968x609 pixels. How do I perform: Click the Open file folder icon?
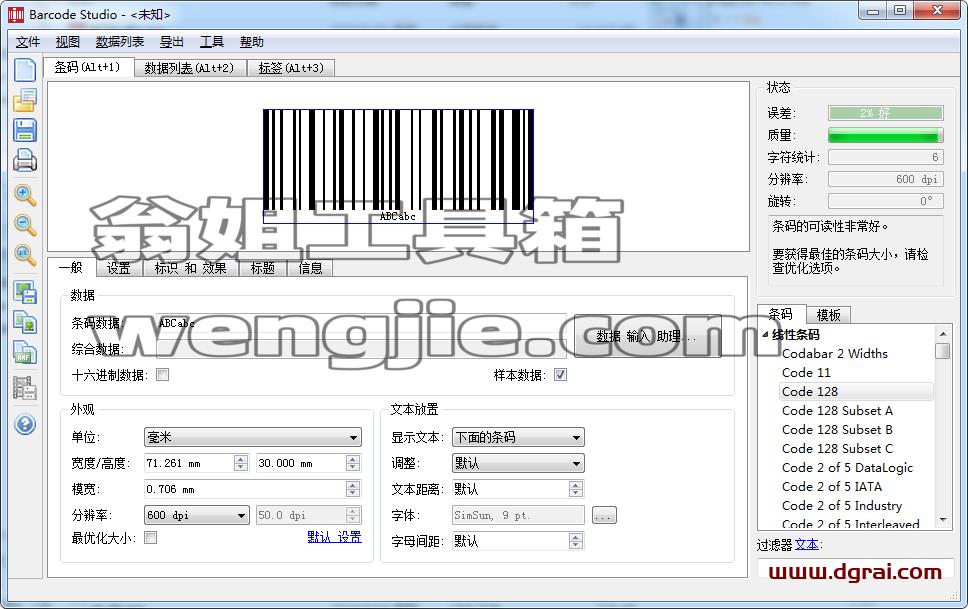tap(25, 99)
